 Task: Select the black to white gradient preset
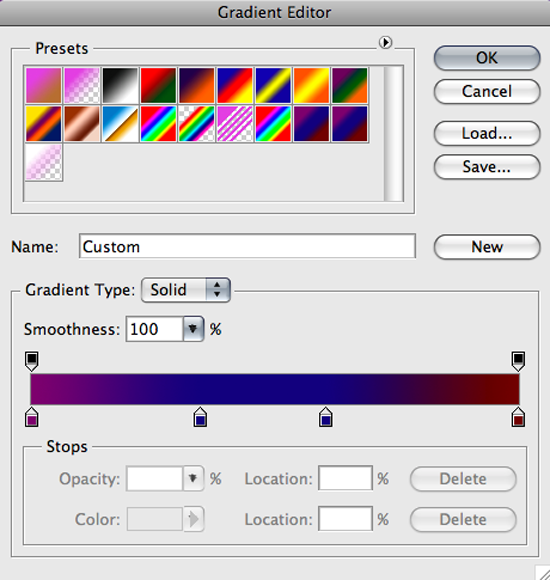pos(120,85)
